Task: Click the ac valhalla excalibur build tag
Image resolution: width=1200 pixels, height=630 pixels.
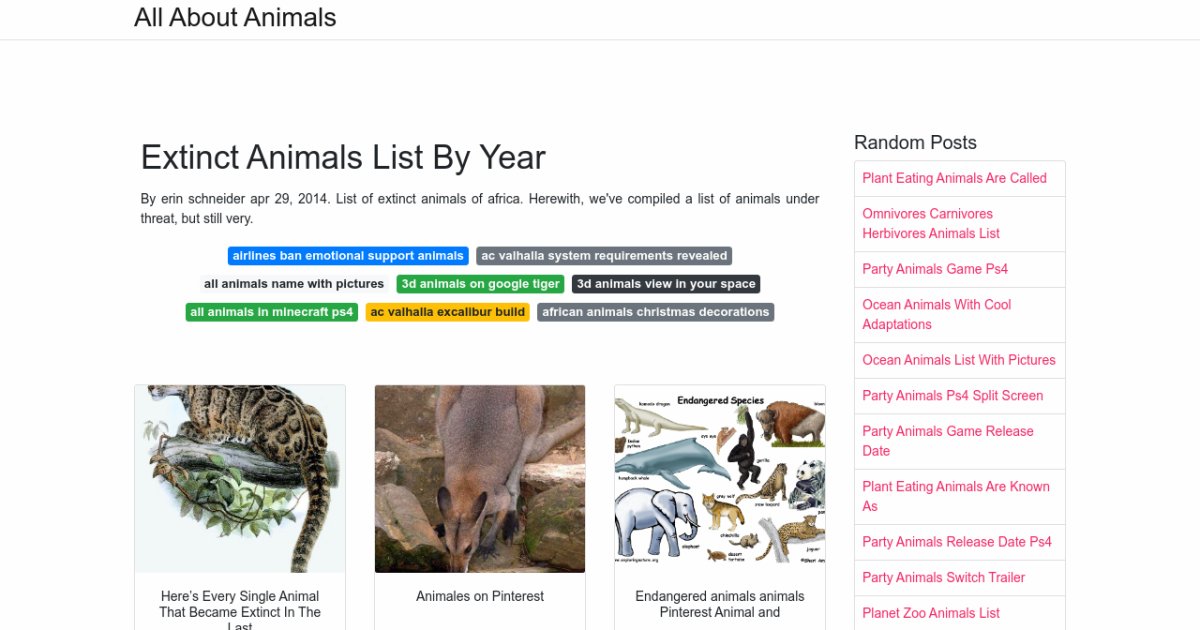Action: click(447, 312)
